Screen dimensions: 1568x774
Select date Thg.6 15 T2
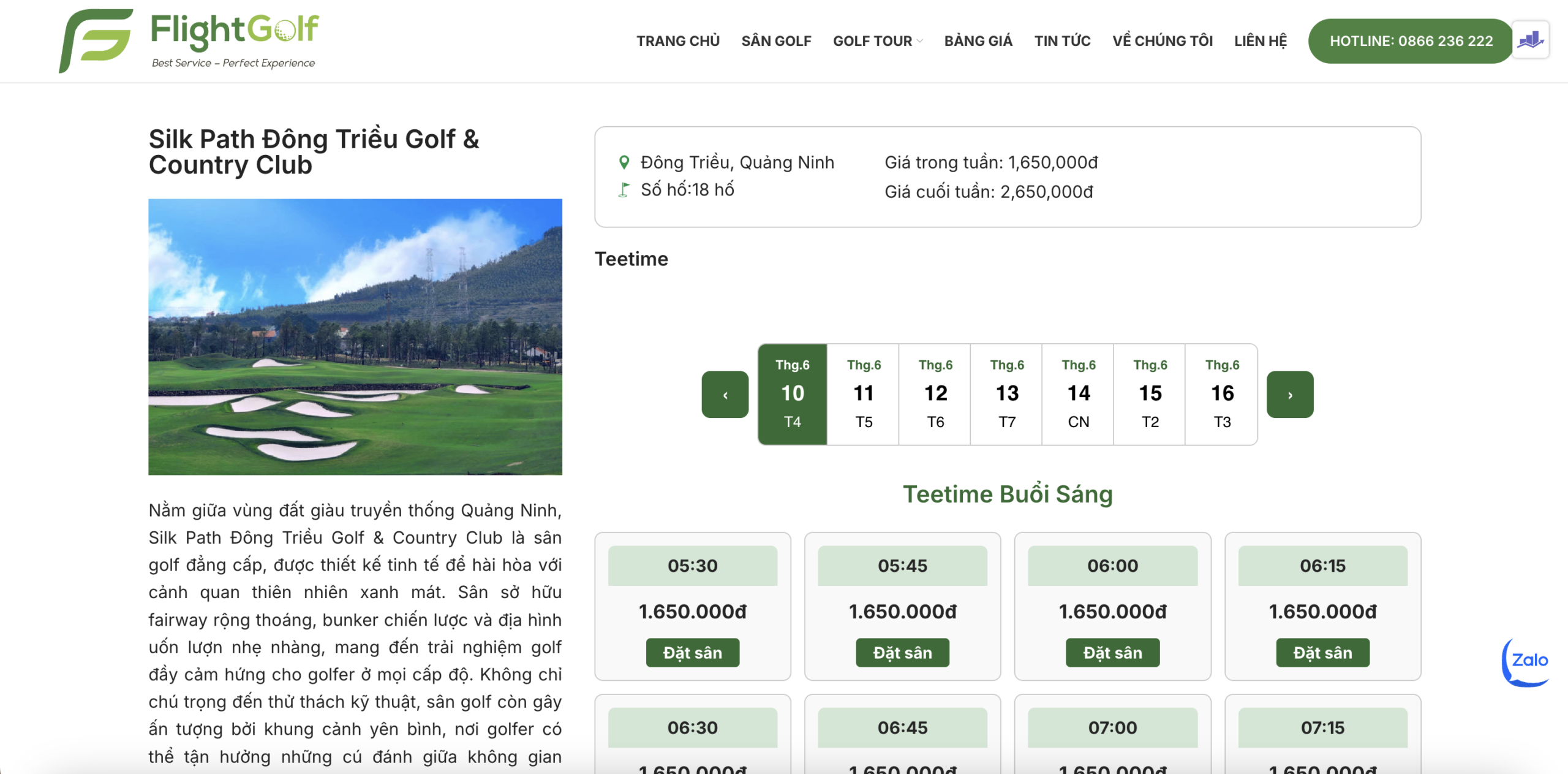(1150, 395)
